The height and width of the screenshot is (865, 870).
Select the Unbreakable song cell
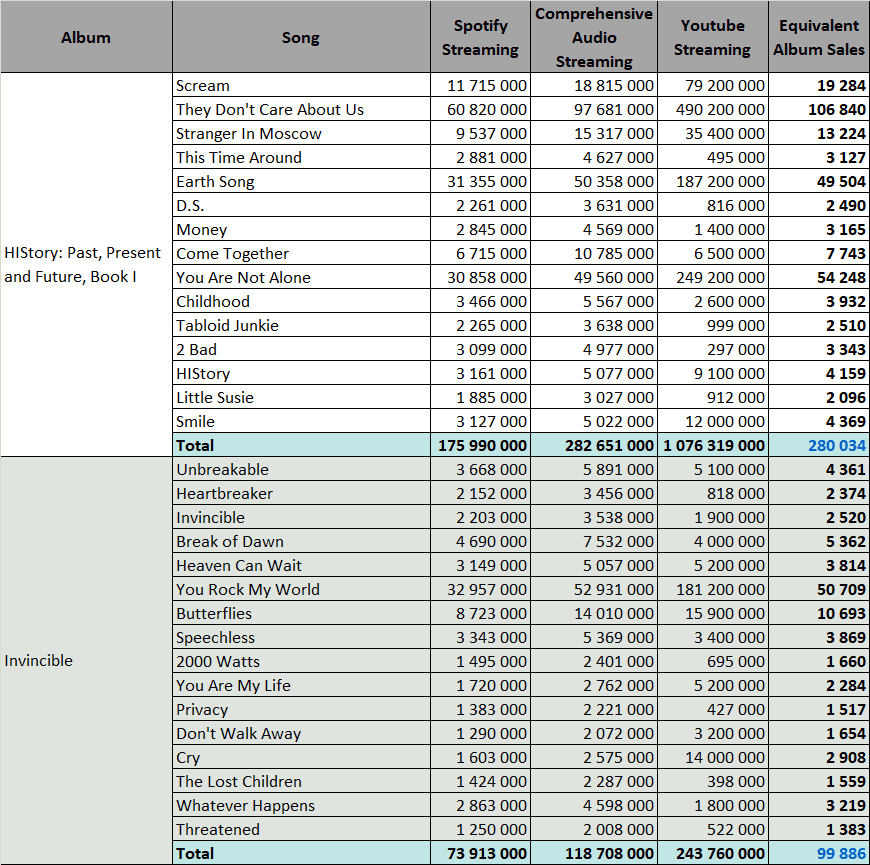click(301, 469)
